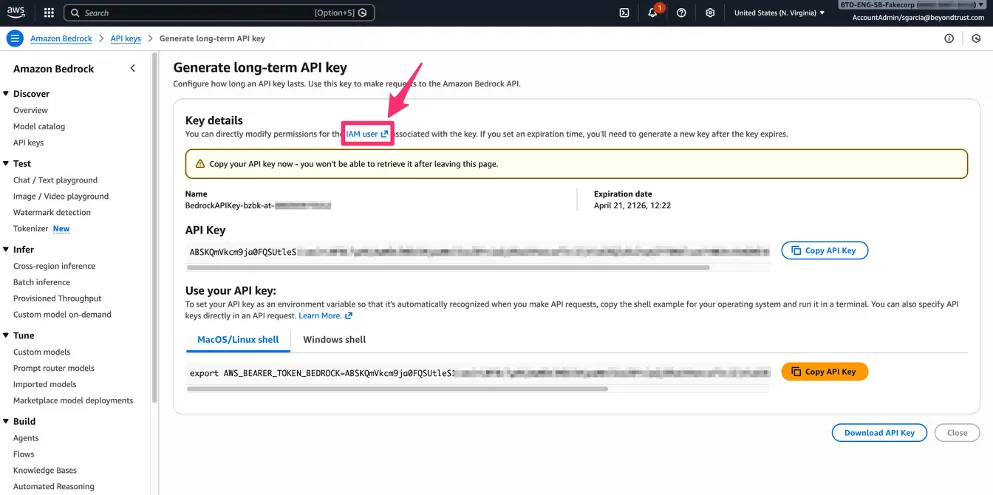Viewport: 993px width, 495px height.
Task: Click the Download API Key button
Action: [880, 433]
